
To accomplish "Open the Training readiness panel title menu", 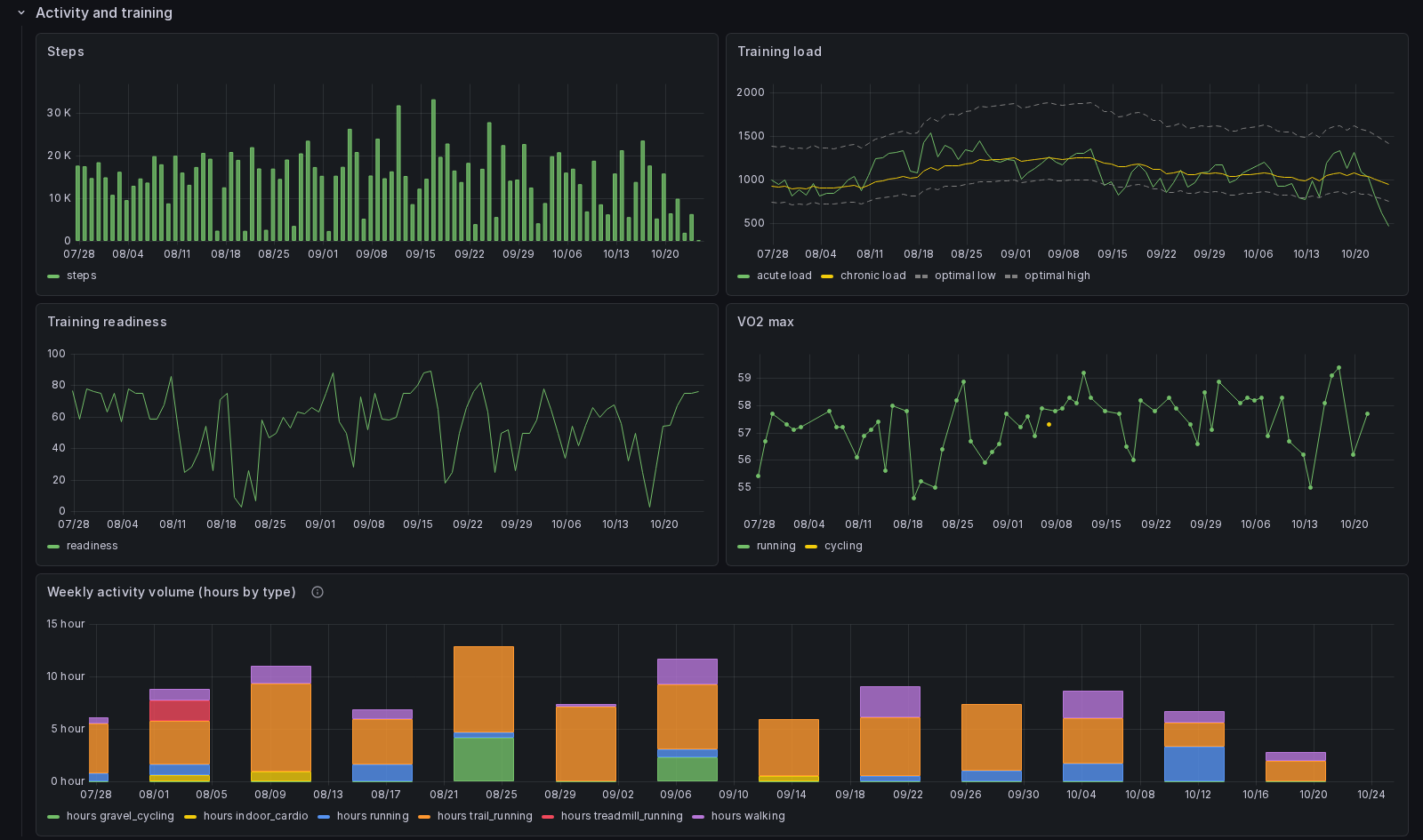I will click(107, 322).
